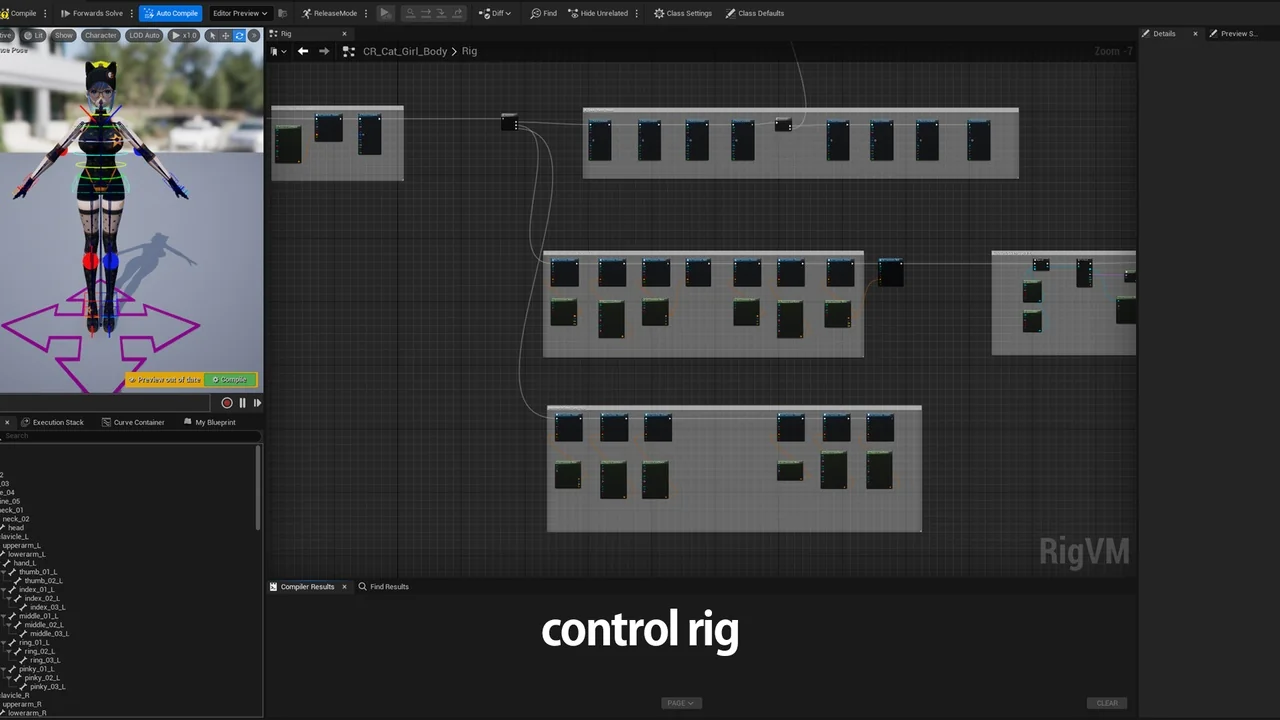Screen dimensions: 1280x720
Task: Navigate back with the left arrow
Action: 303,51
